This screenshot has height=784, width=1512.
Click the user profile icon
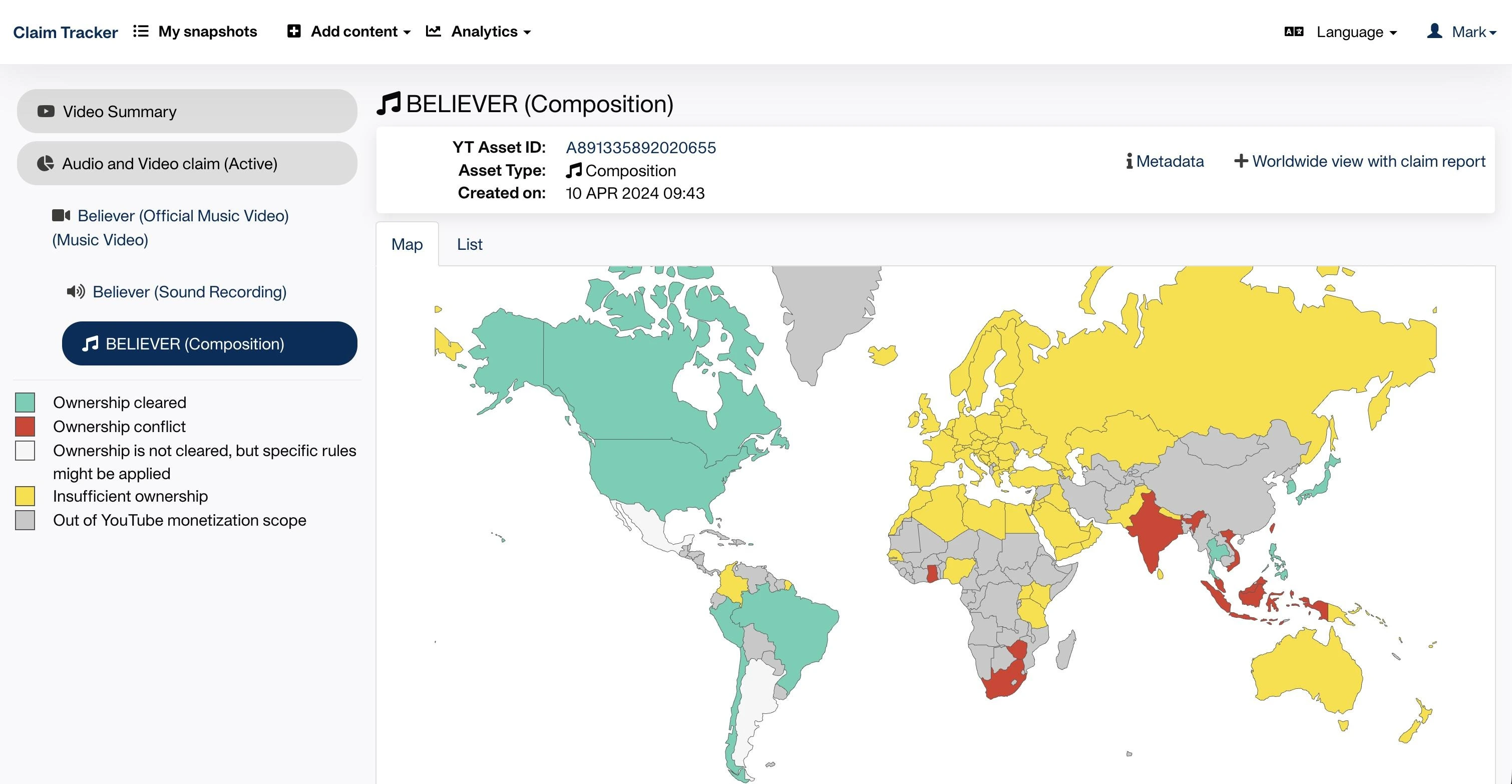tap(1434, 31)
